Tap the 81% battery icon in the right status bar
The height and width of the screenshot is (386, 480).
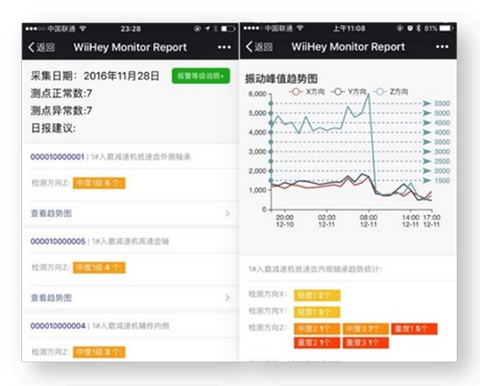[x=446, y=28]
